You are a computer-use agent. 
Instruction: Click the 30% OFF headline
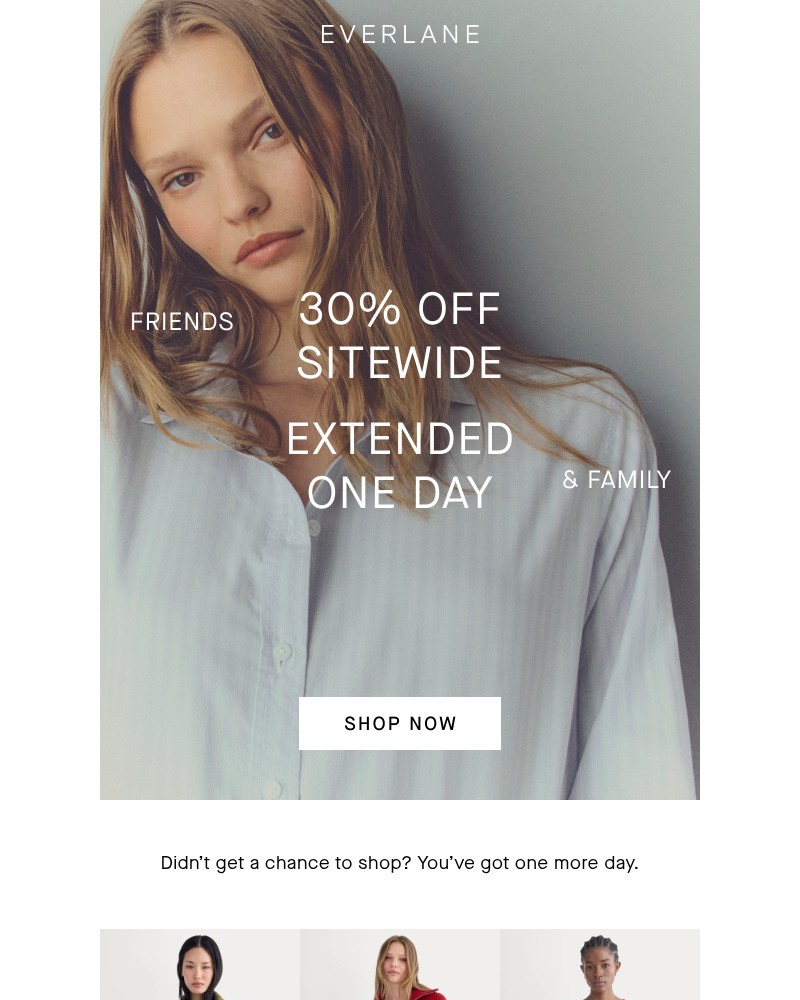click(x=399, y=309)
